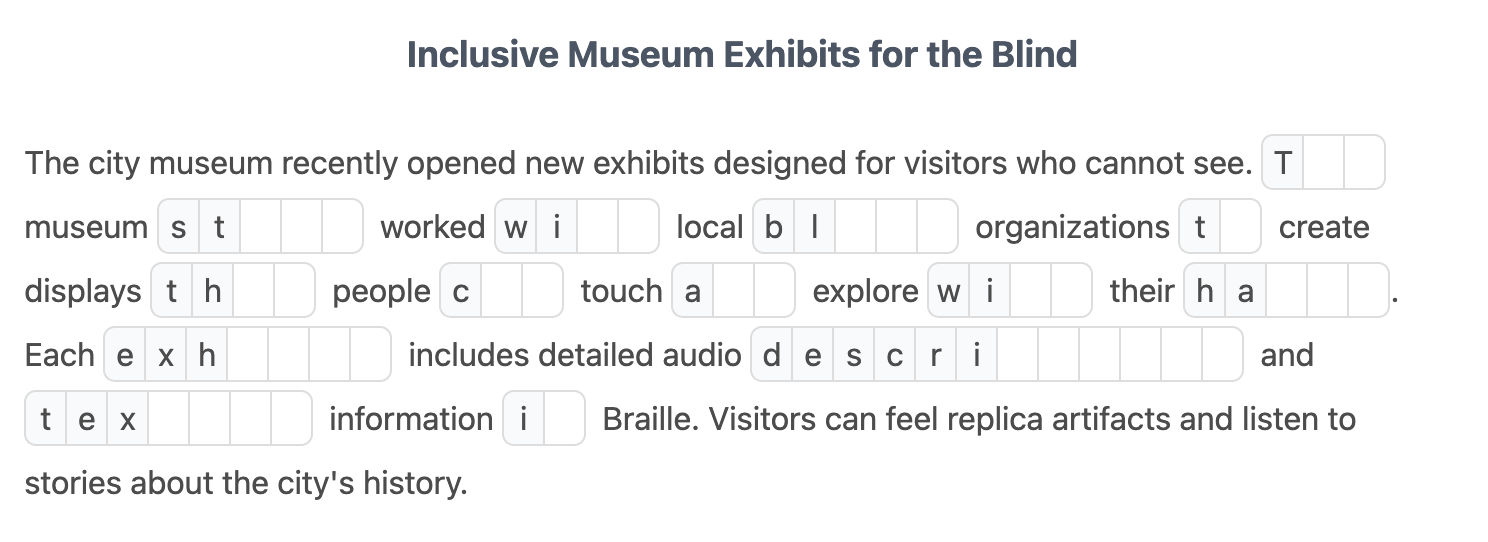Click last empty box of the 'T' word
The image size is (1488, 542).
click(1364, 163)
